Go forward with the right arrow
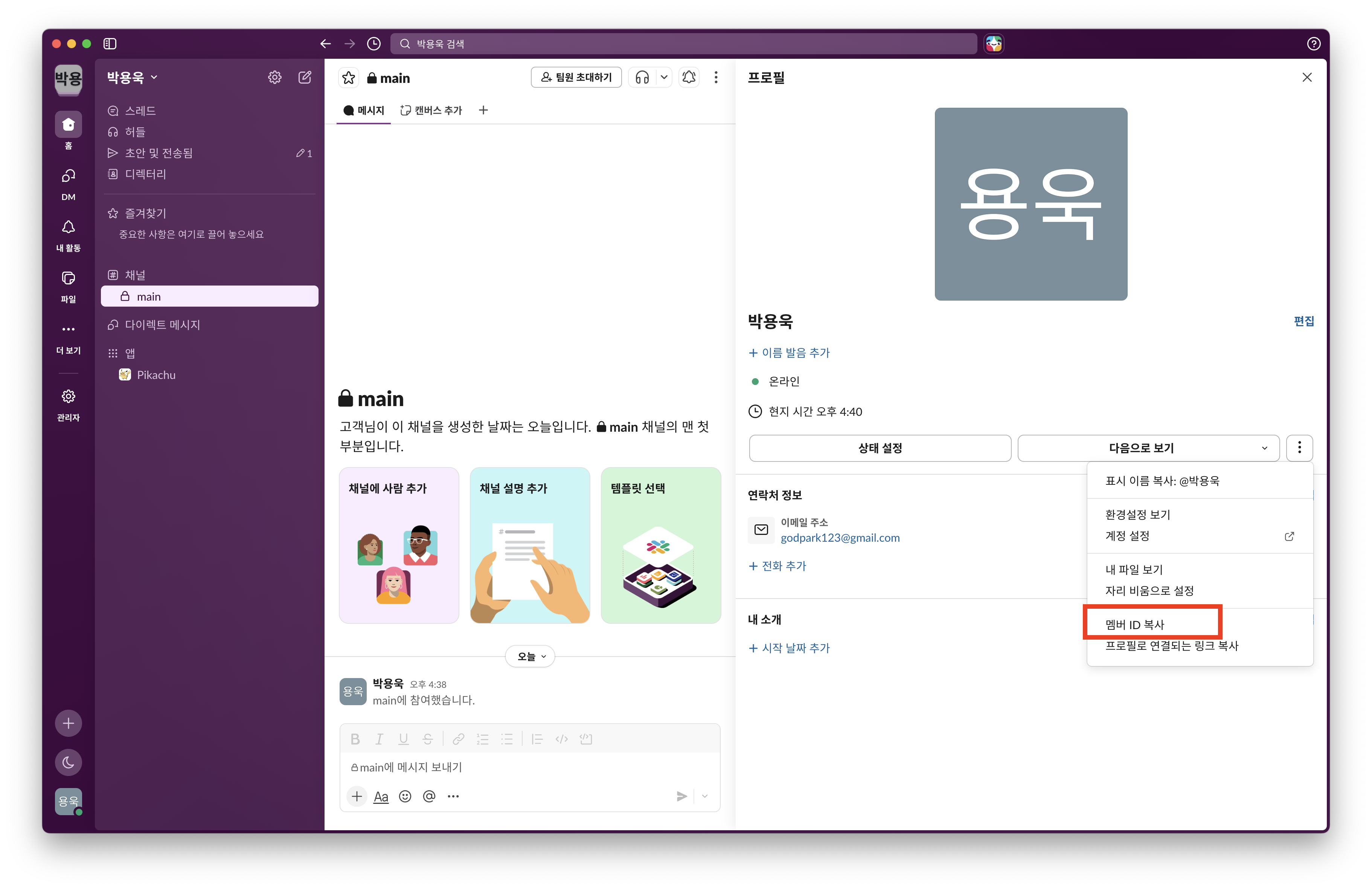This screenshot has height=889, width=1372. (x=349, y=43)
